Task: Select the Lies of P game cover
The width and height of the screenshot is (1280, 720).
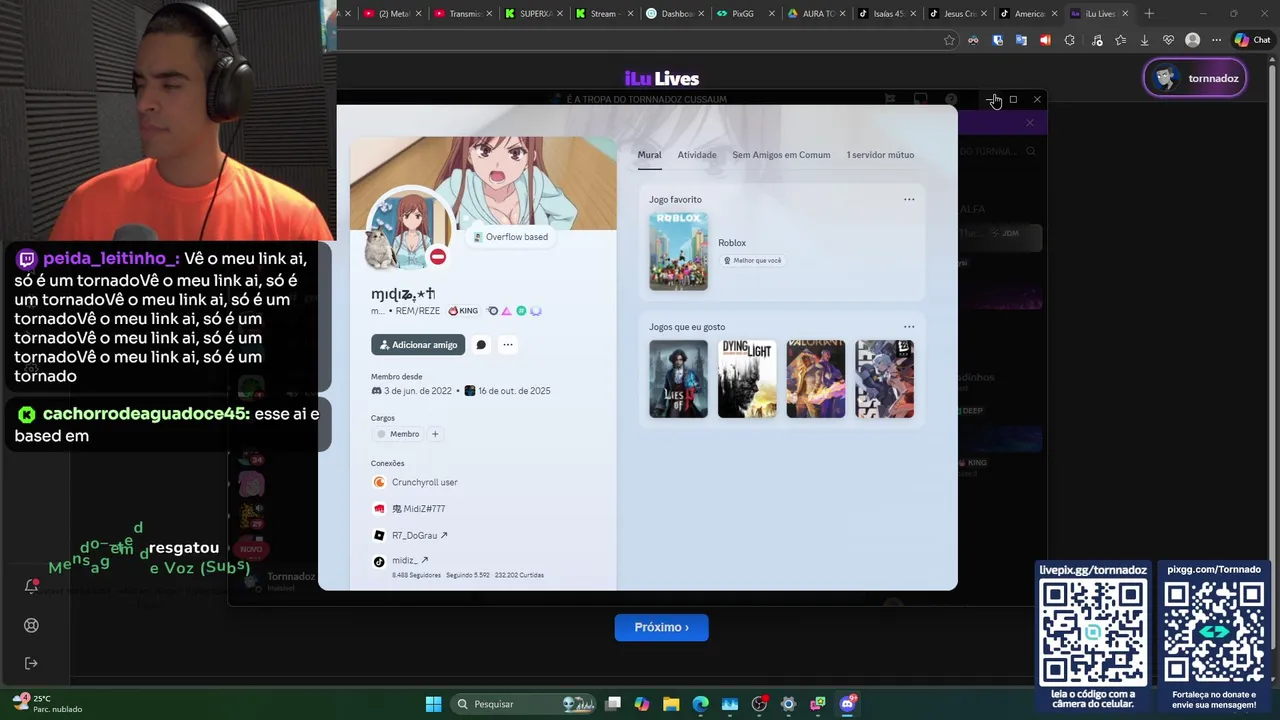Action: (678, 379)
